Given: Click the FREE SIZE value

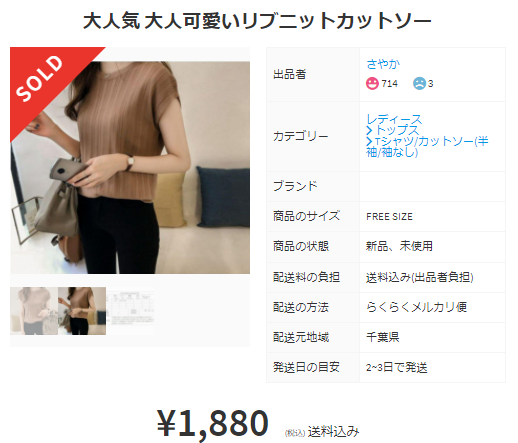Looking at the screenshot, I should [389, 217].
